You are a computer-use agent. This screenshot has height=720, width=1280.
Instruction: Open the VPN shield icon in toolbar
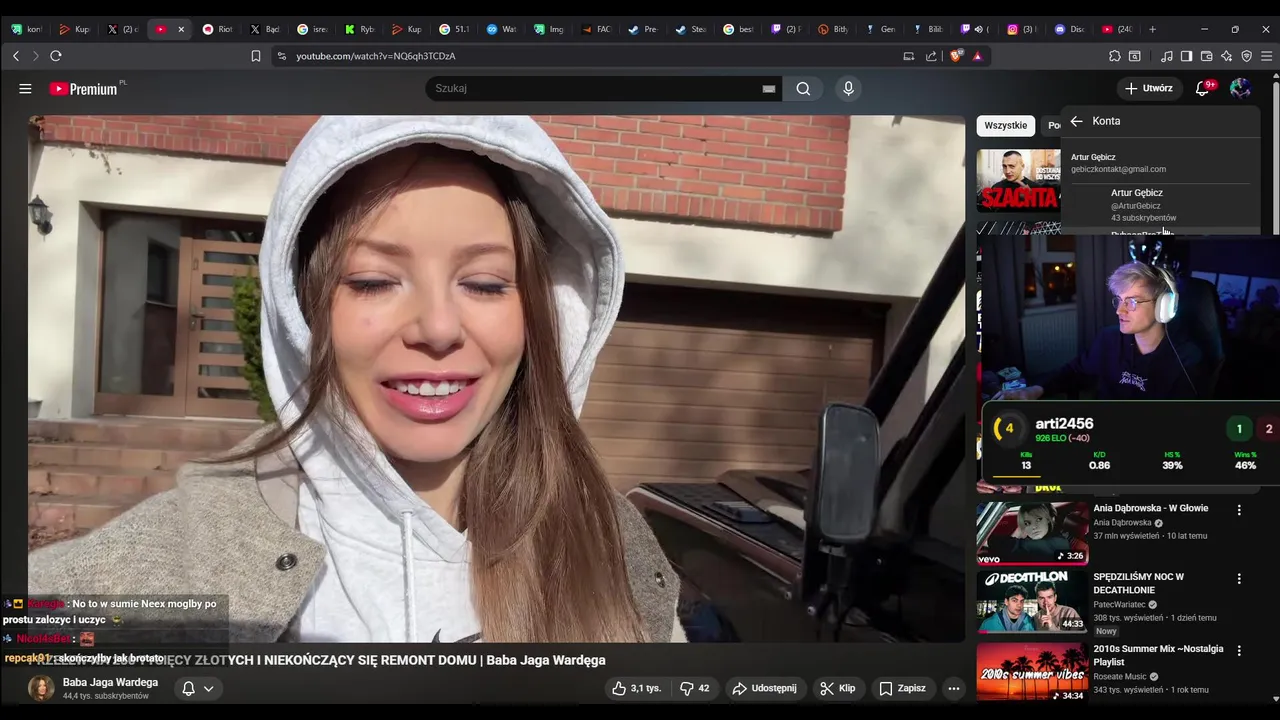click(1246, 56)
